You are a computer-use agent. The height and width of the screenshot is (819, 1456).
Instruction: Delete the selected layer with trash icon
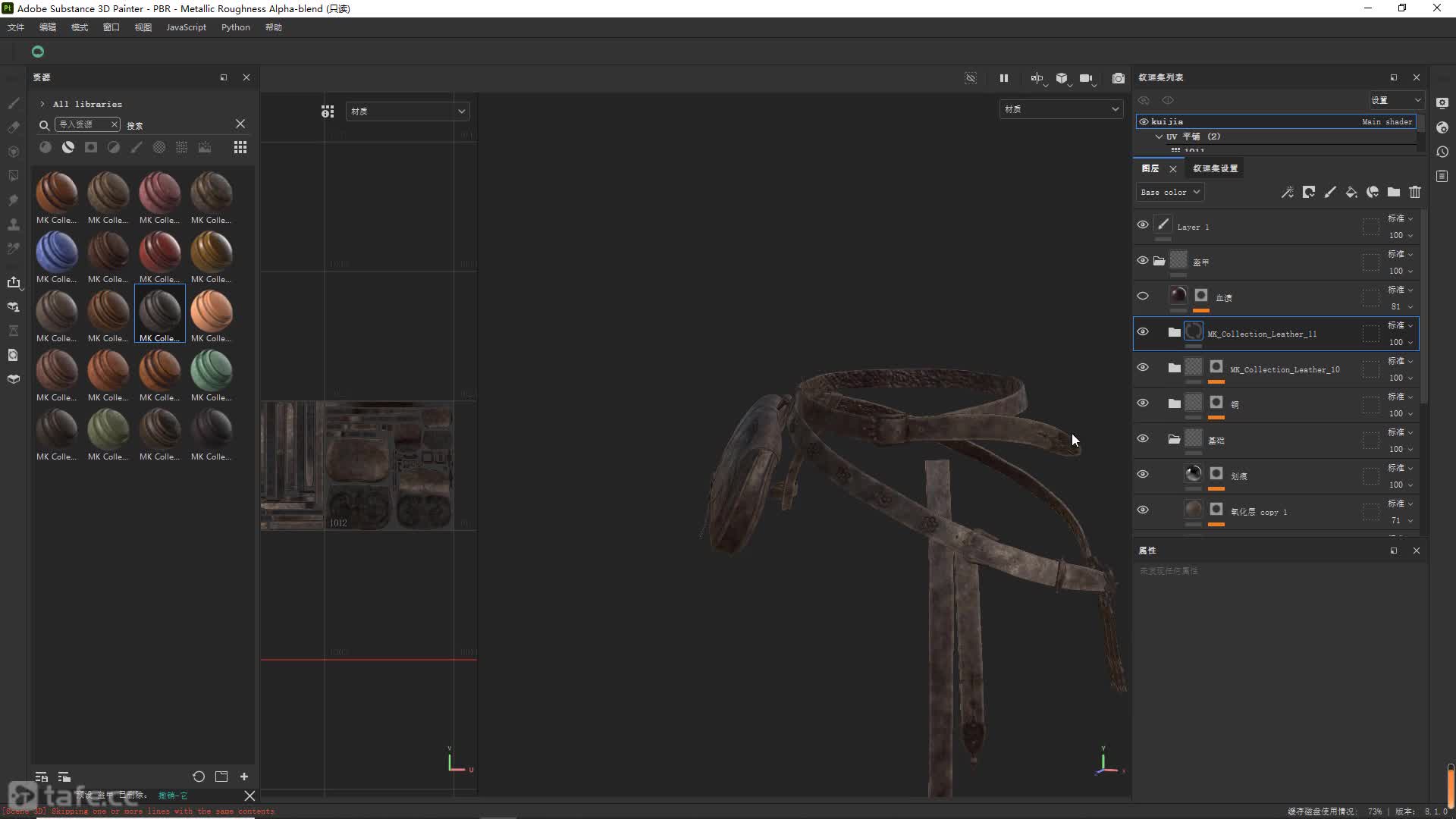pyautogui.click(x=1415, y=192)
